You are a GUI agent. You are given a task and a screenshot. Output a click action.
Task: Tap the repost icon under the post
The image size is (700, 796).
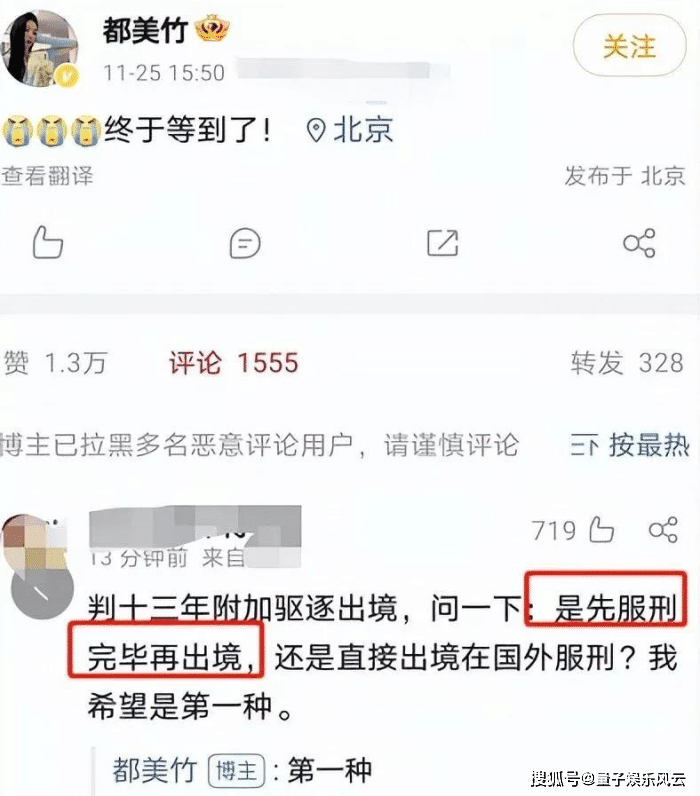click(442, 243)
